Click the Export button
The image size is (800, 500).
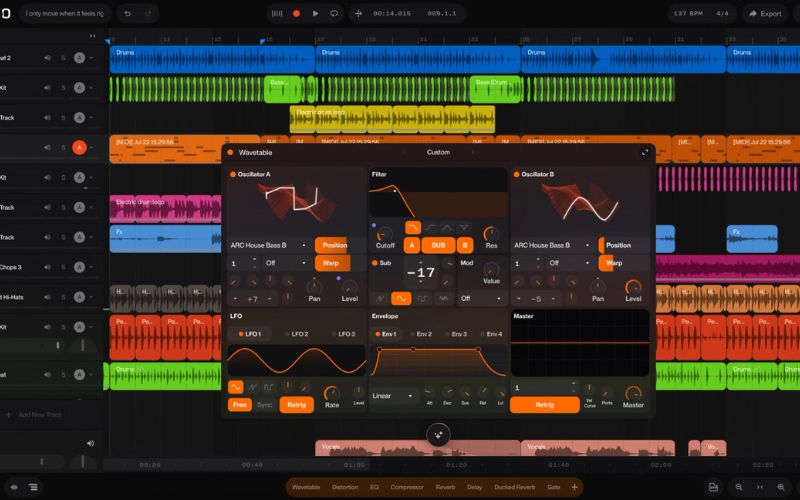click(765, 14)
